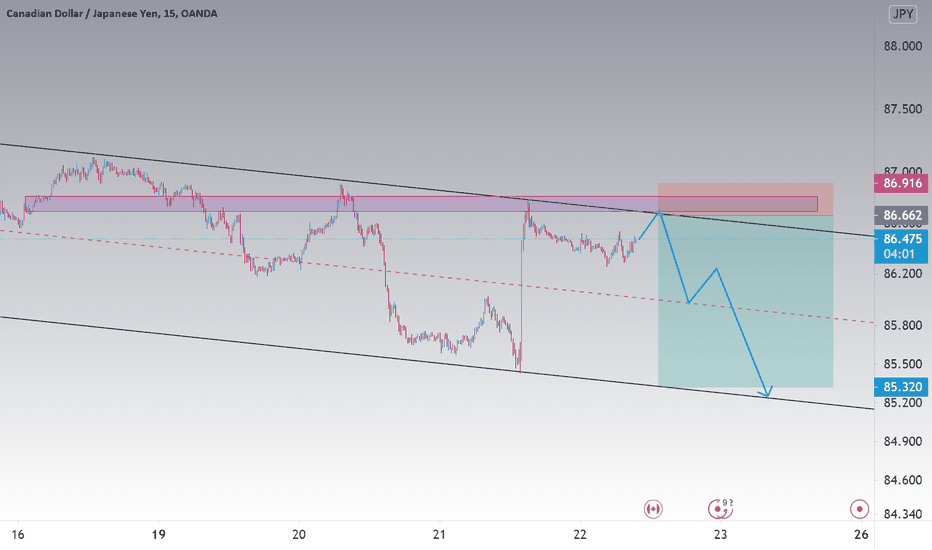Click the 85.500 price axis value
Viewport: 932px width, 550px height.
click(x=902, y=364)
